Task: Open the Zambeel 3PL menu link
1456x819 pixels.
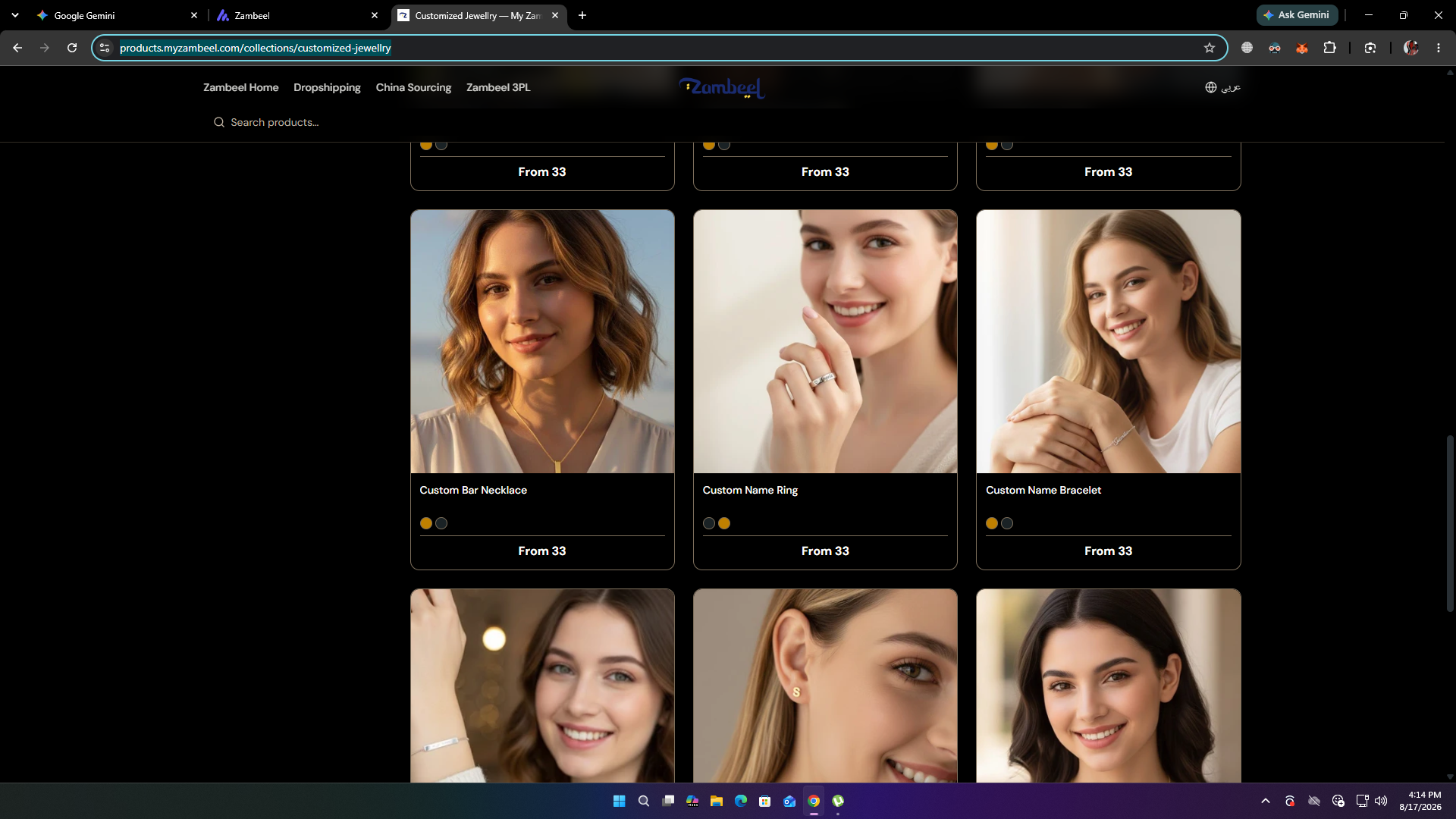Action: tap(498, 87)
